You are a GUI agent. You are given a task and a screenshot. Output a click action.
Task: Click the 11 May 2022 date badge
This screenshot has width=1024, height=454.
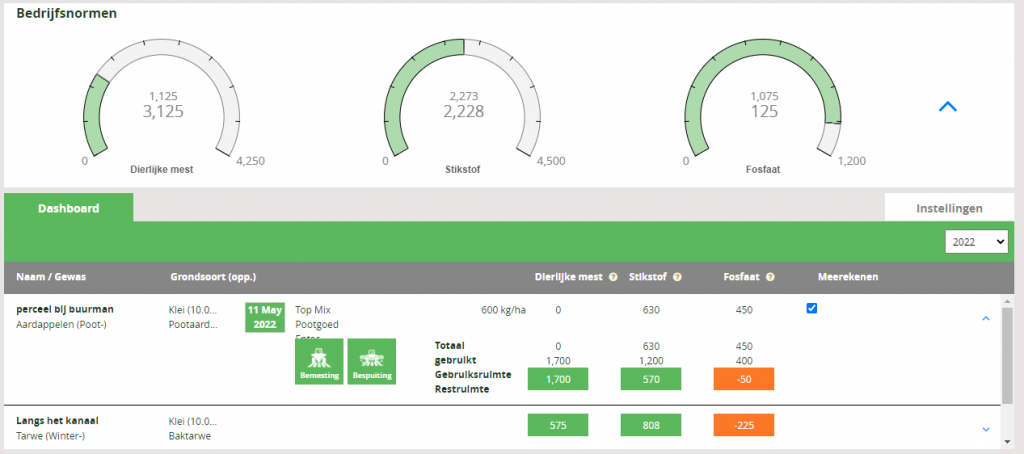(x=266, y=317)
